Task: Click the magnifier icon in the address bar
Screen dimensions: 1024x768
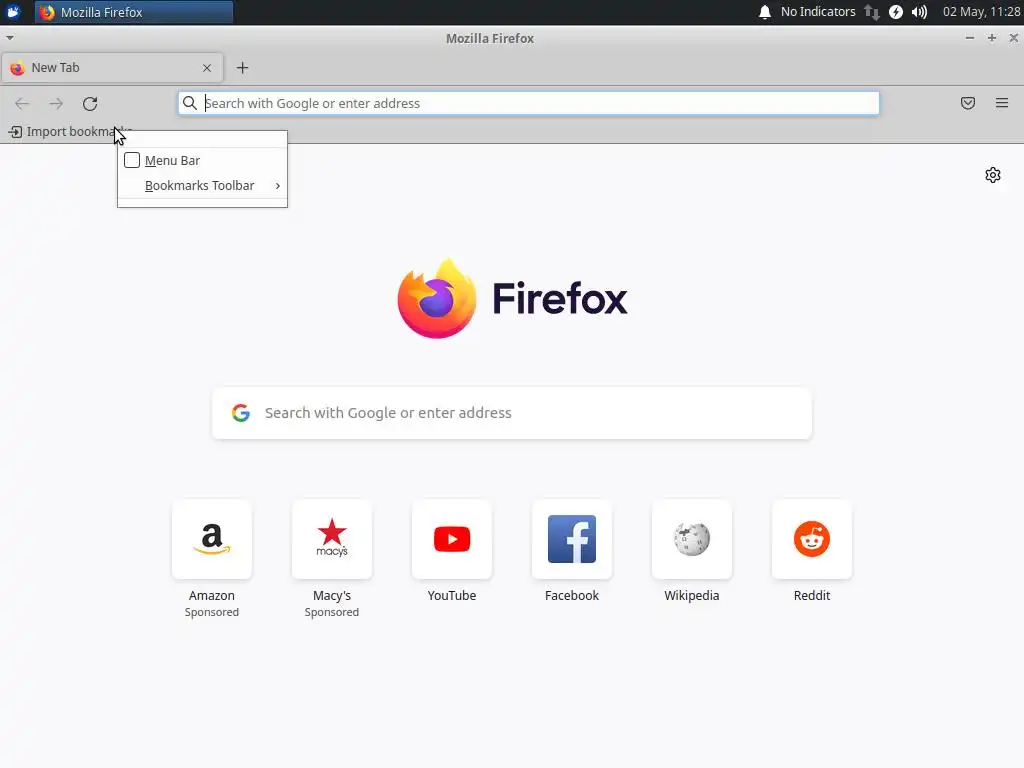Action: (189, 103)
